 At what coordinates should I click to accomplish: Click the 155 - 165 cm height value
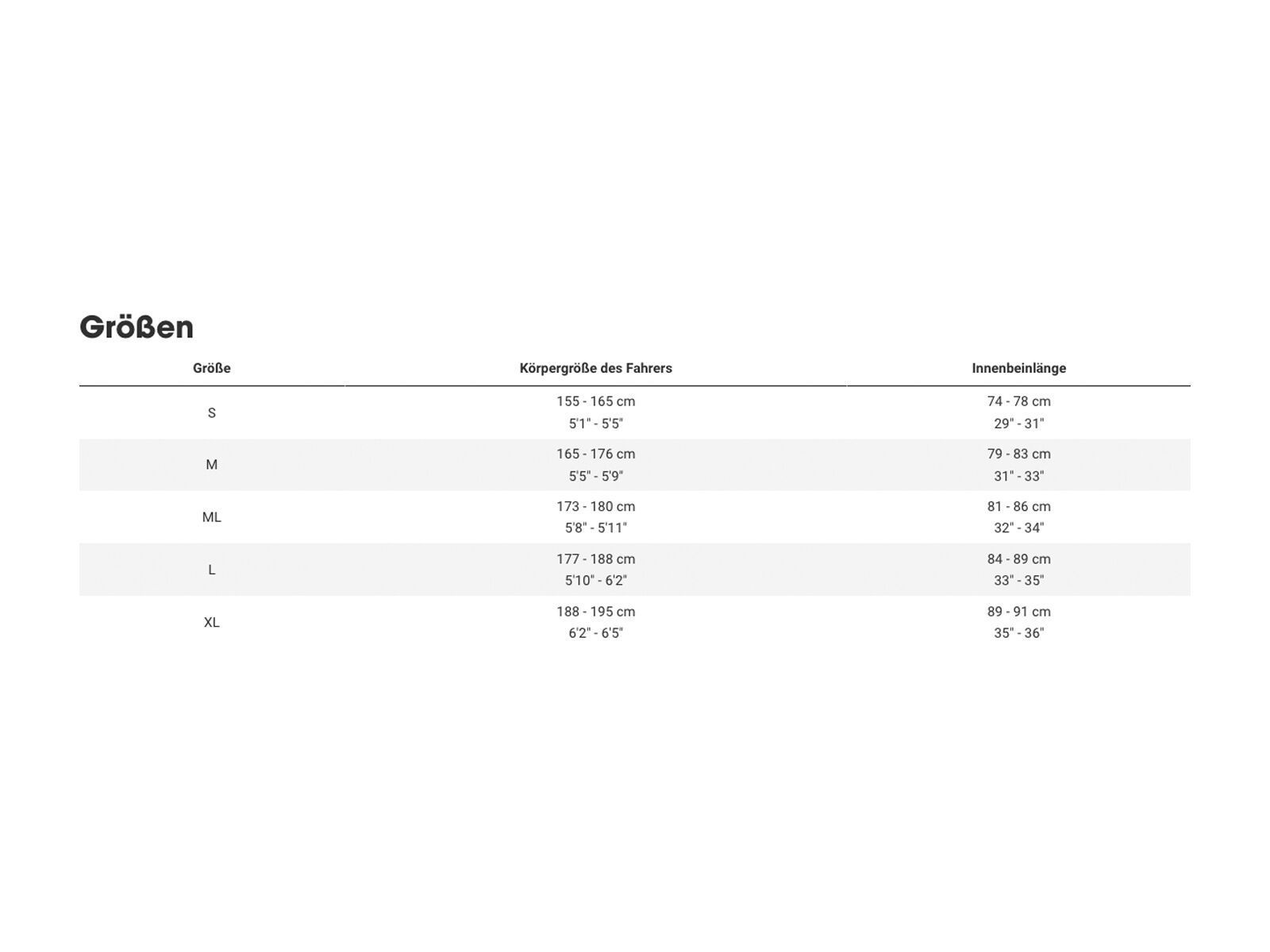595,401
